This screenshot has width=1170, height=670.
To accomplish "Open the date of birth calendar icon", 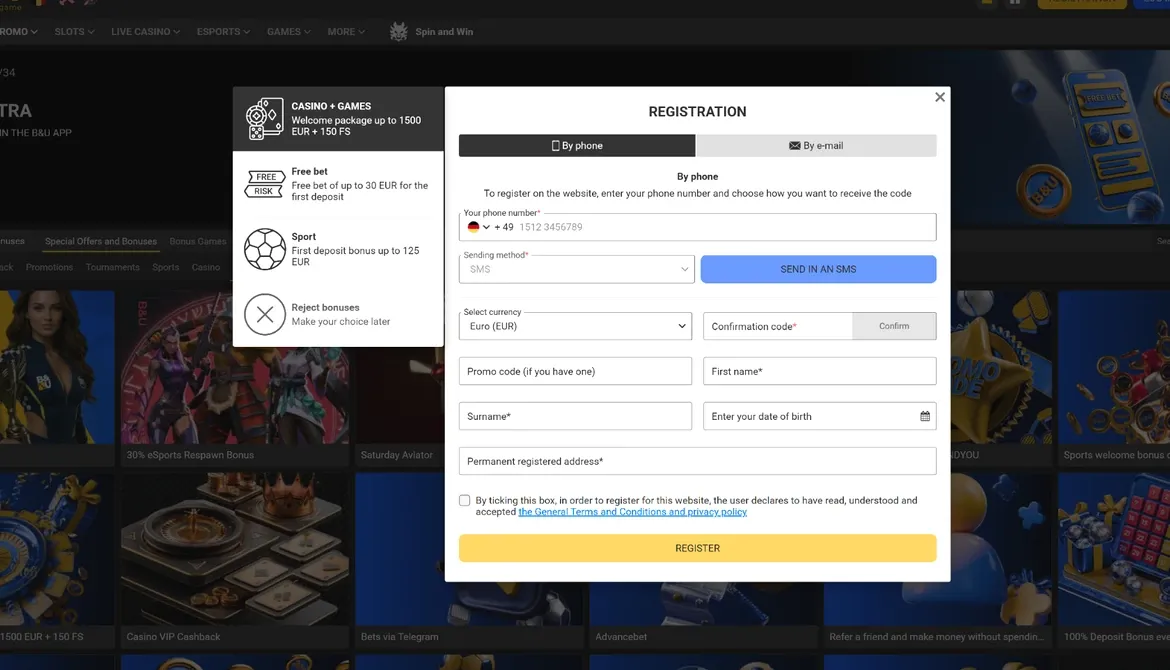I will point(925,416).
